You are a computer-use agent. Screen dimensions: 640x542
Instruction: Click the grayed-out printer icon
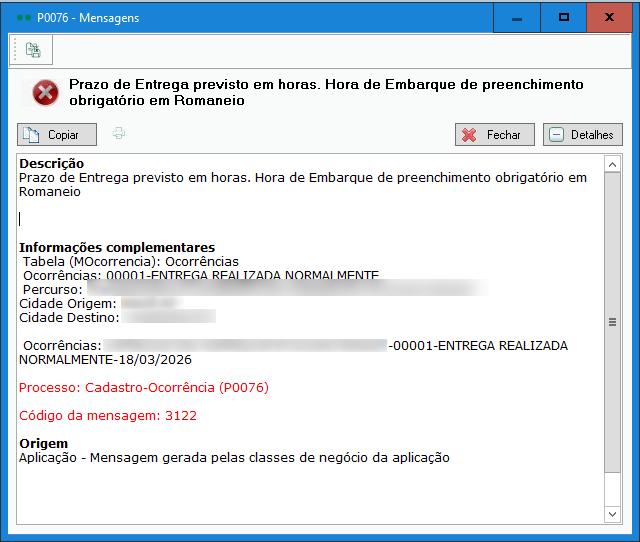pyautogui.click(x=119, y=134)
